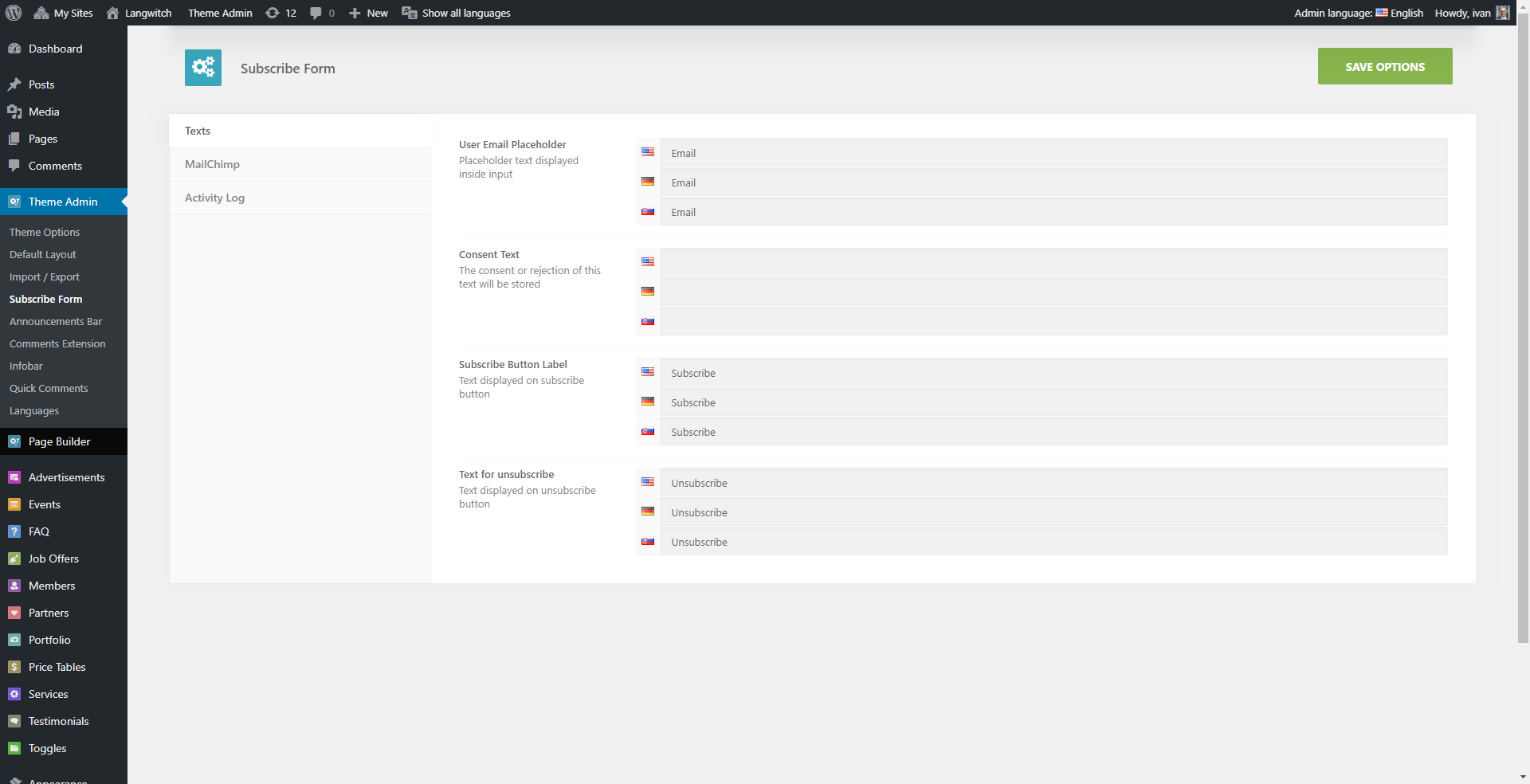Open Import / Export submenu item
1530x784 pixels.
tap(45, 276)
